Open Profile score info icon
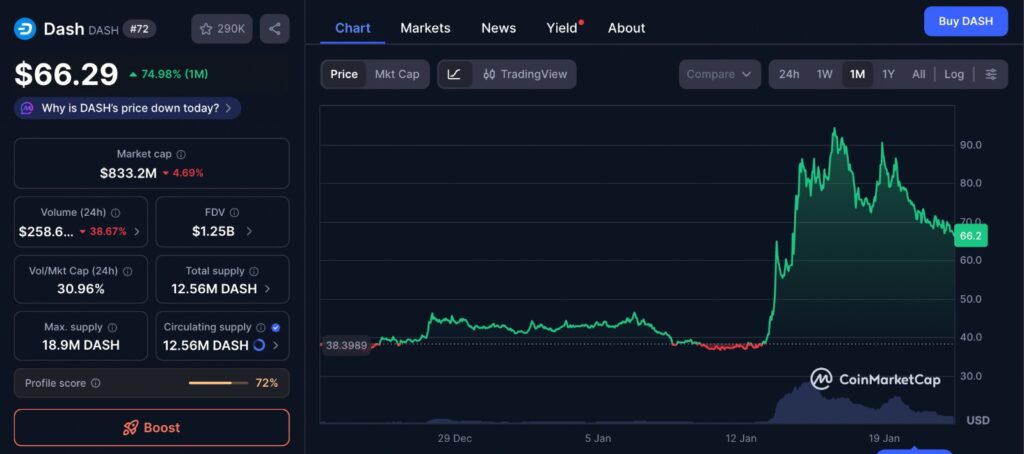This screenshot has width=1024, height=454. (x=96, y=383)
